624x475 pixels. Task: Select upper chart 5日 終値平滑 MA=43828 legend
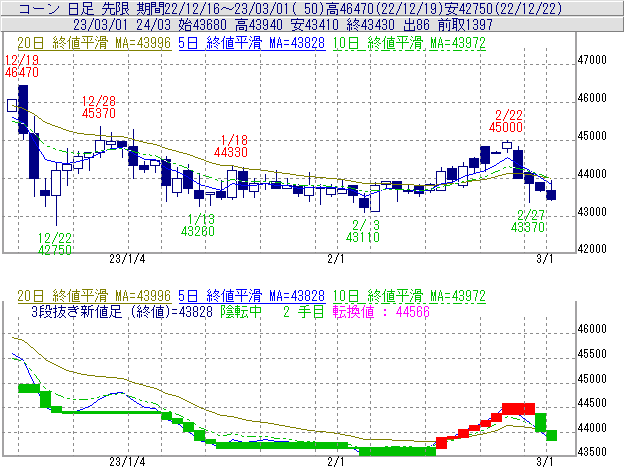pyautogui.click(x=252, y=43)
